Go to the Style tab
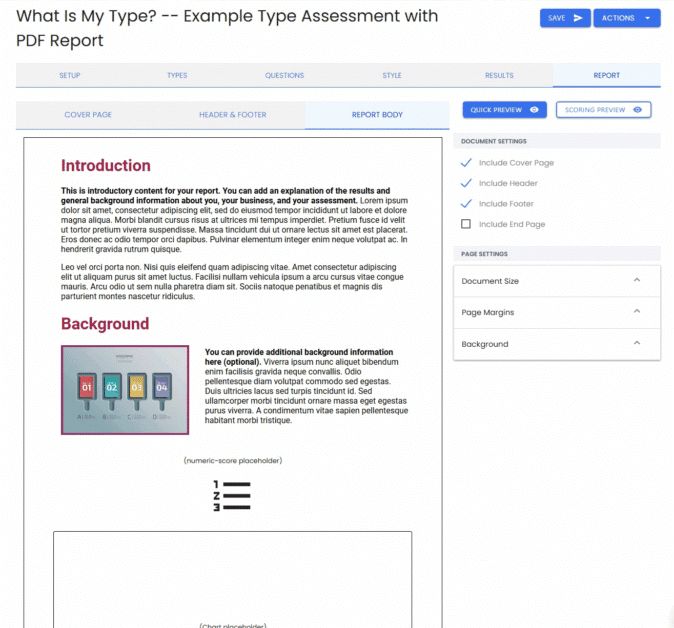 click(392, 75)
